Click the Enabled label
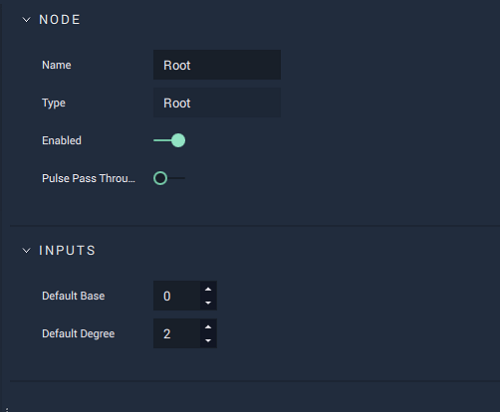The height and width of the screenshot is (412, 500). (x=62, y=140)
